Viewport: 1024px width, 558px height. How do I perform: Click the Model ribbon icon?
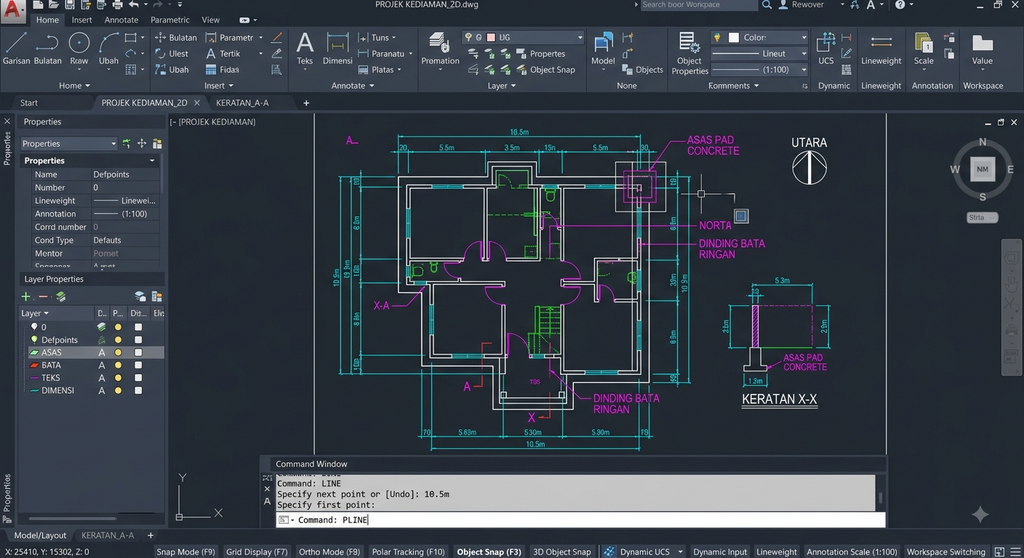tap(603, 49)
